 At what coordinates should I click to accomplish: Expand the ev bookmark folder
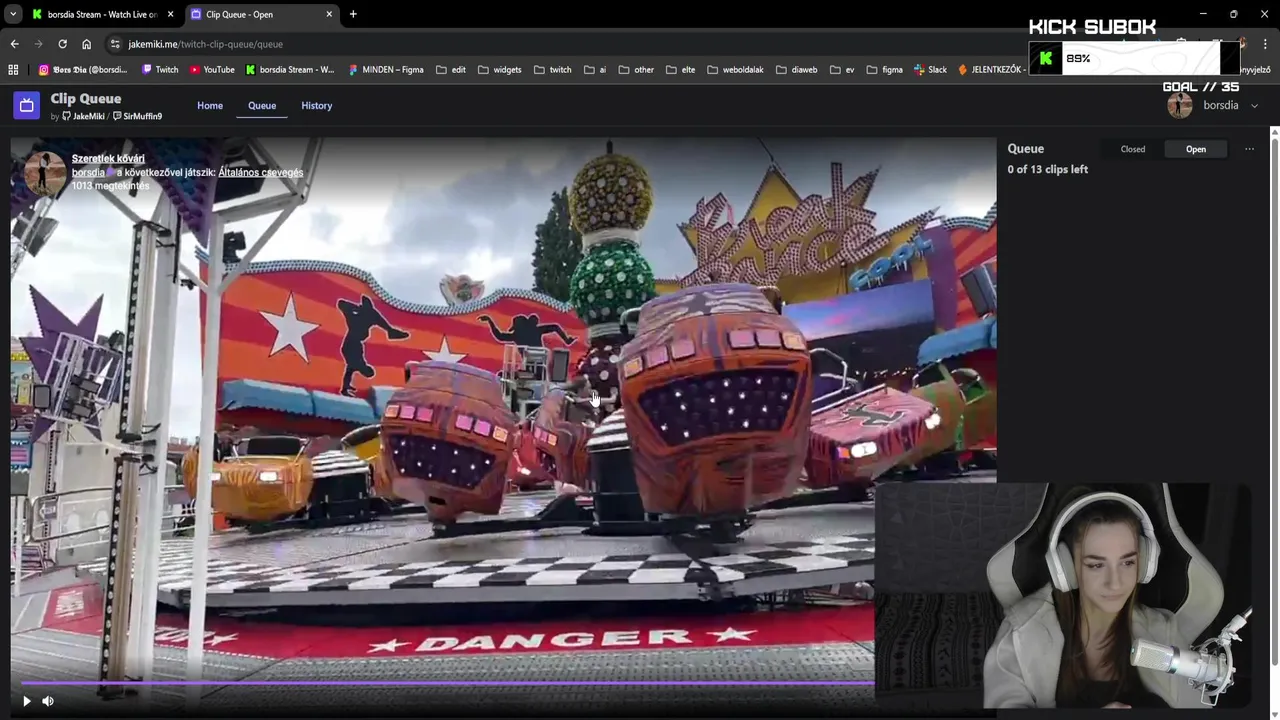click(x=842, y=70)
